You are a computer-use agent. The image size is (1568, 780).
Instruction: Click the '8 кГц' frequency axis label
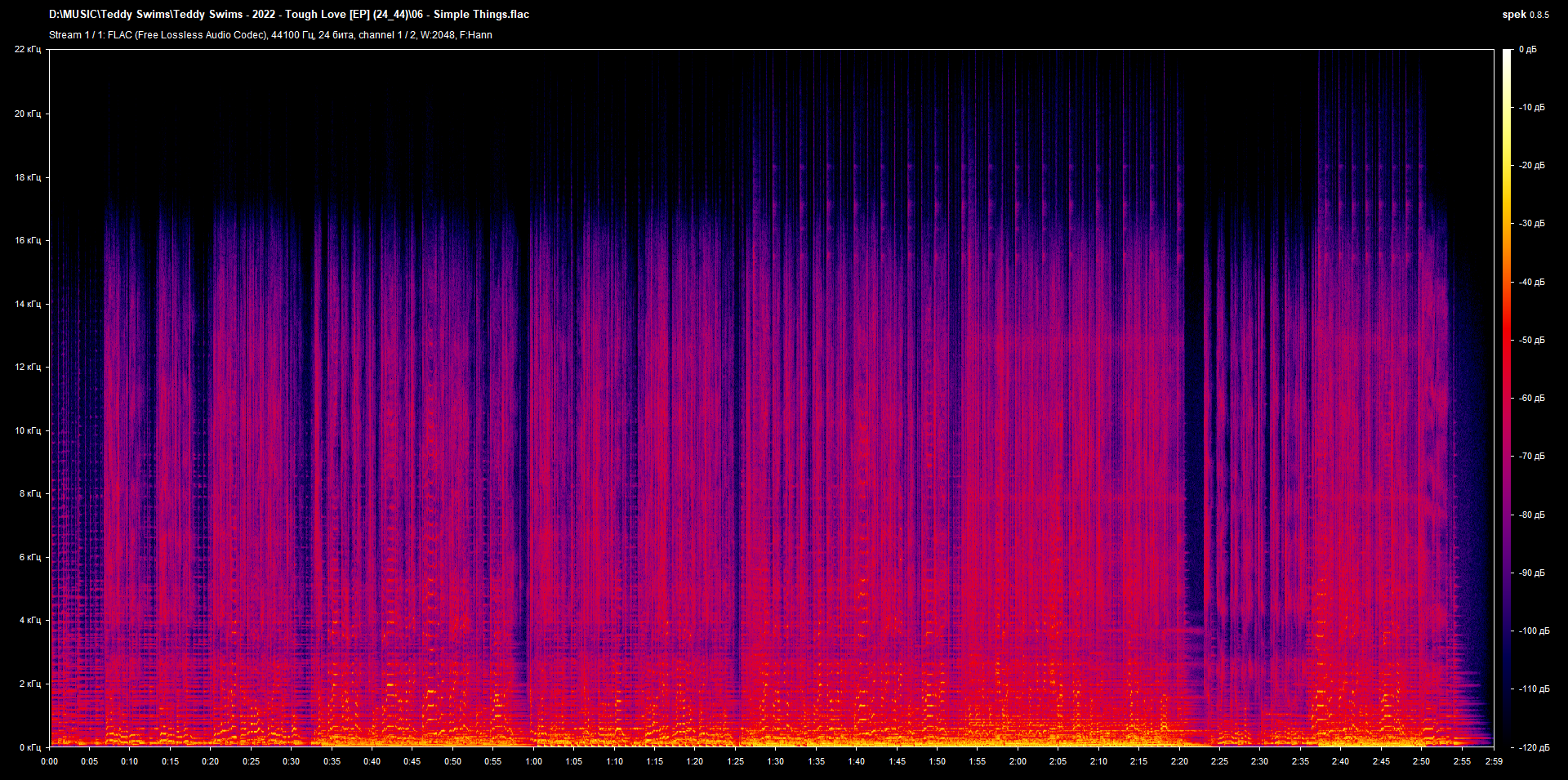tap(30, 493)
